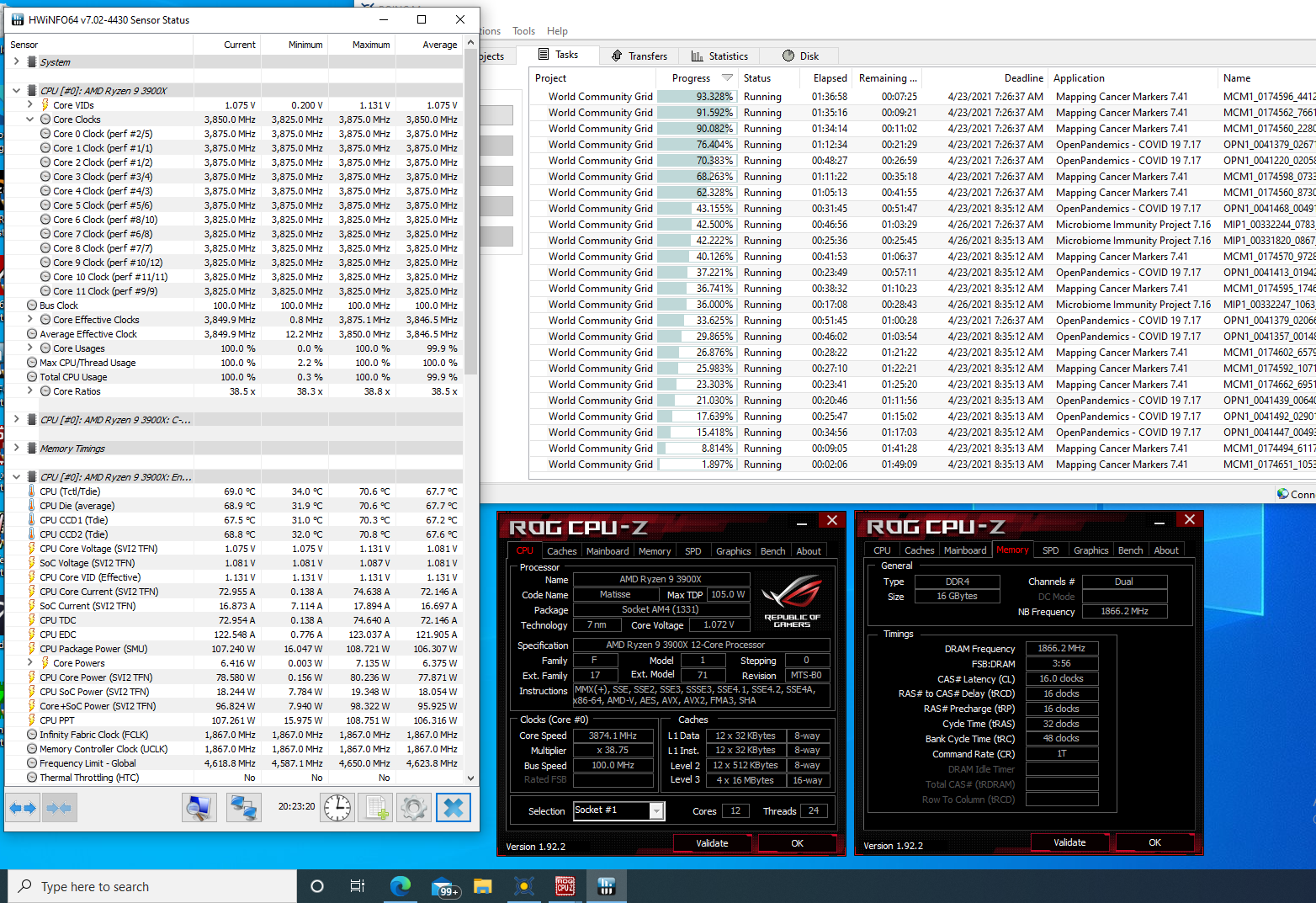The image size is (1316, 903).
Task: Expand the Memory Timings group
Action: 17,448
